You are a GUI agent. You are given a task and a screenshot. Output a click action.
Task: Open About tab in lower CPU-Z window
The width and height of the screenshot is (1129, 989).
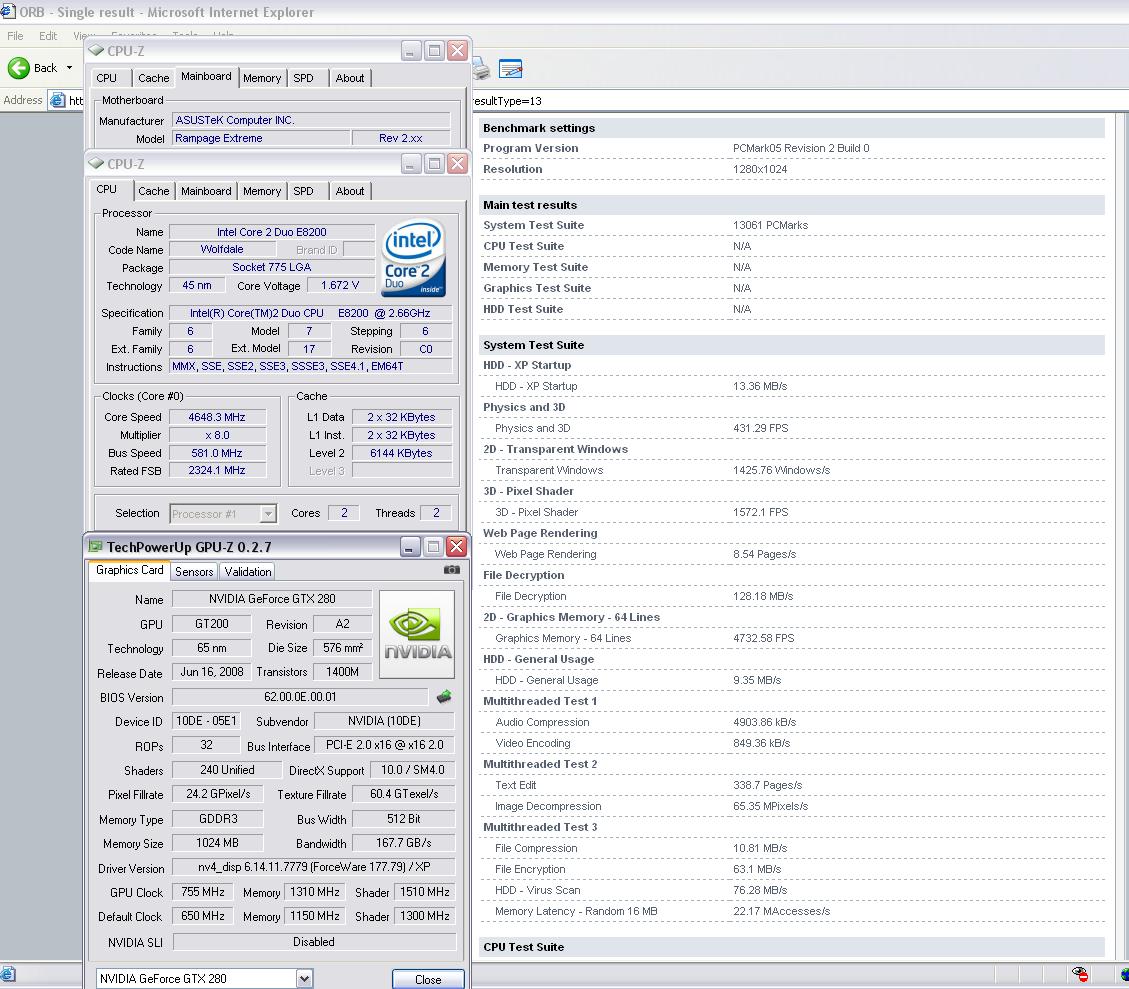pyautogui.click(x=350, y=191)
